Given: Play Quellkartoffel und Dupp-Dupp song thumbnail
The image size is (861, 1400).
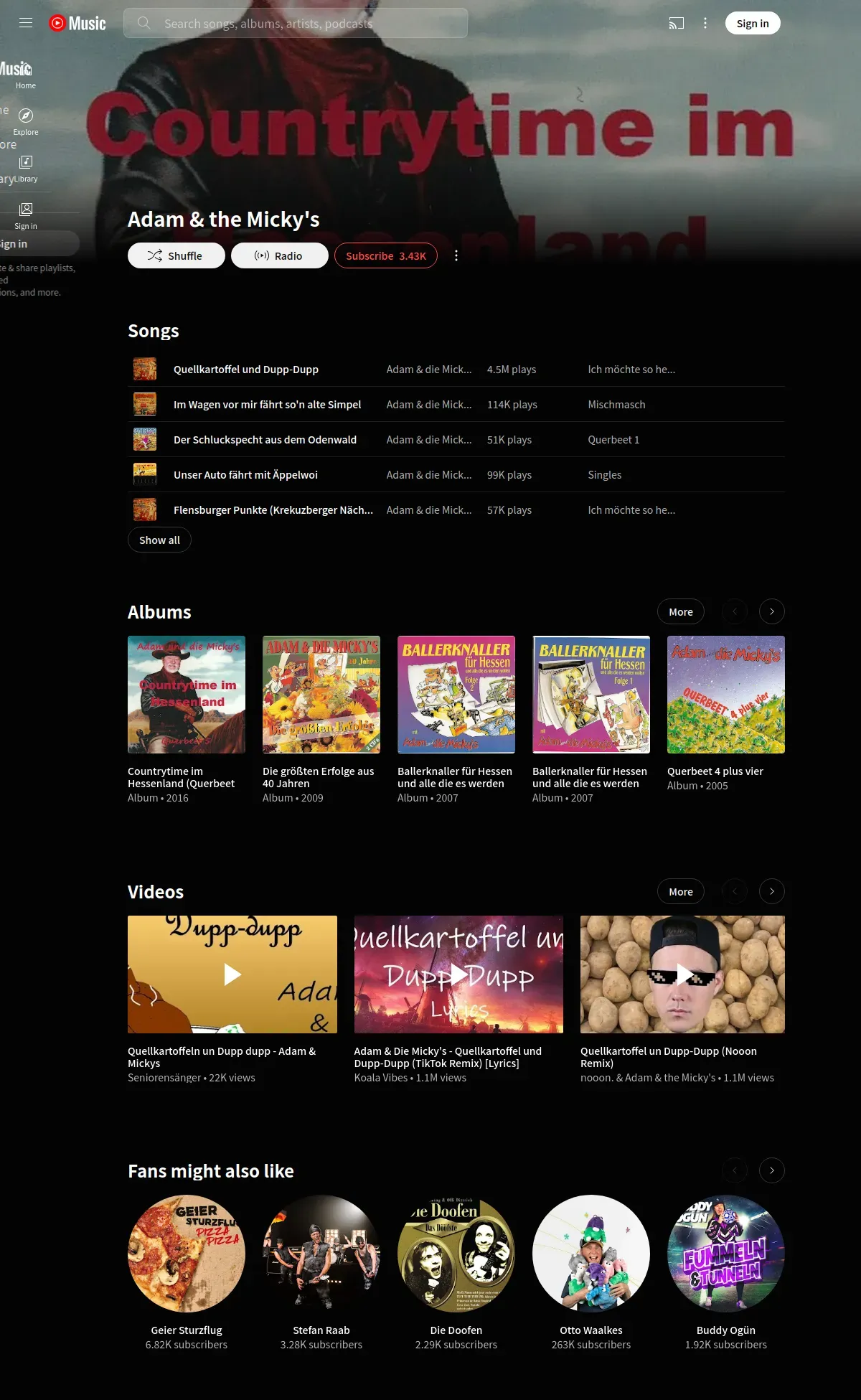Looking at the screenshot, I should [x=145, y=369].
